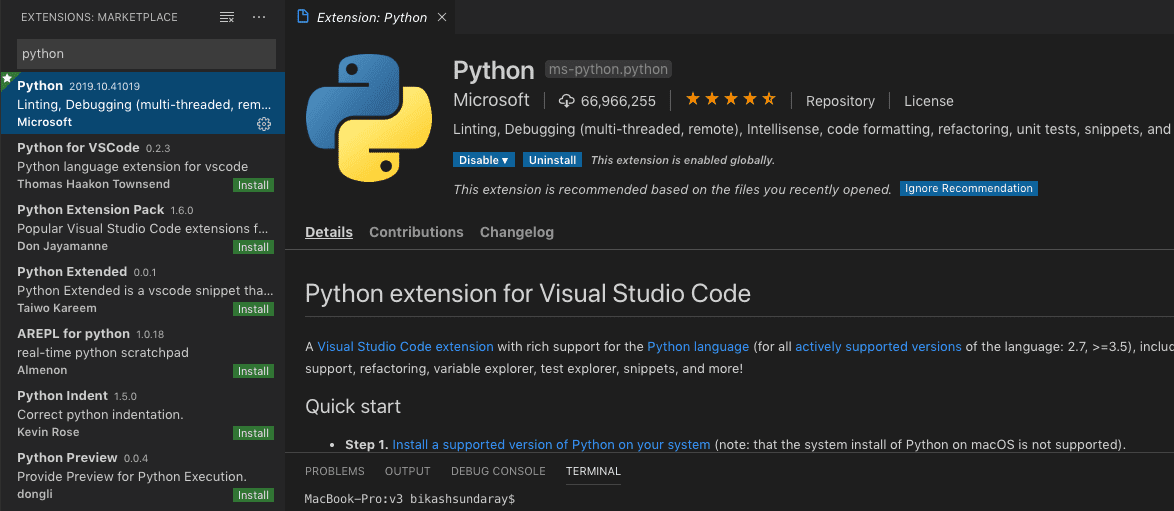1174x511 pixels.
Task: Install Python for VSCode extension
Action: [253, 185]
